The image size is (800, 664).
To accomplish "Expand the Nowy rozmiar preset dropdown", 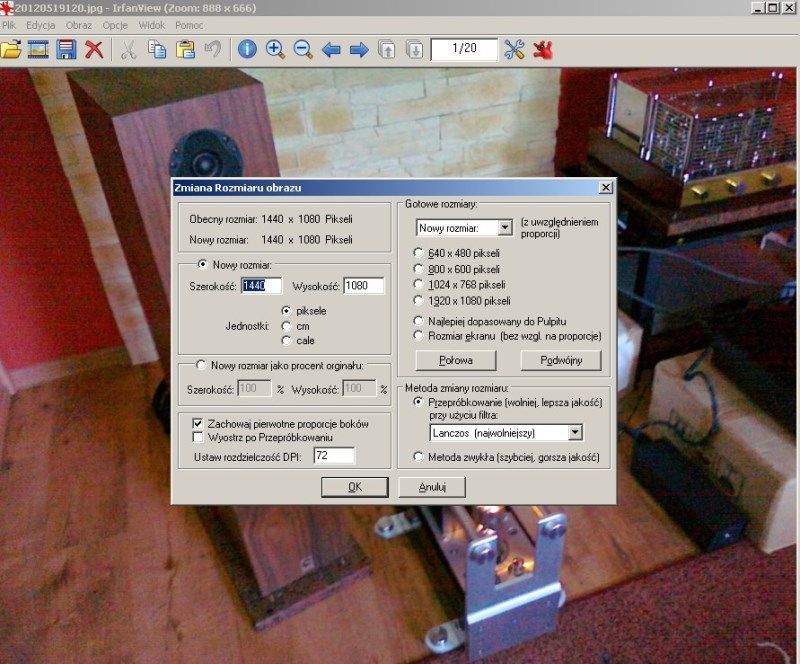I will pos(505,228).
